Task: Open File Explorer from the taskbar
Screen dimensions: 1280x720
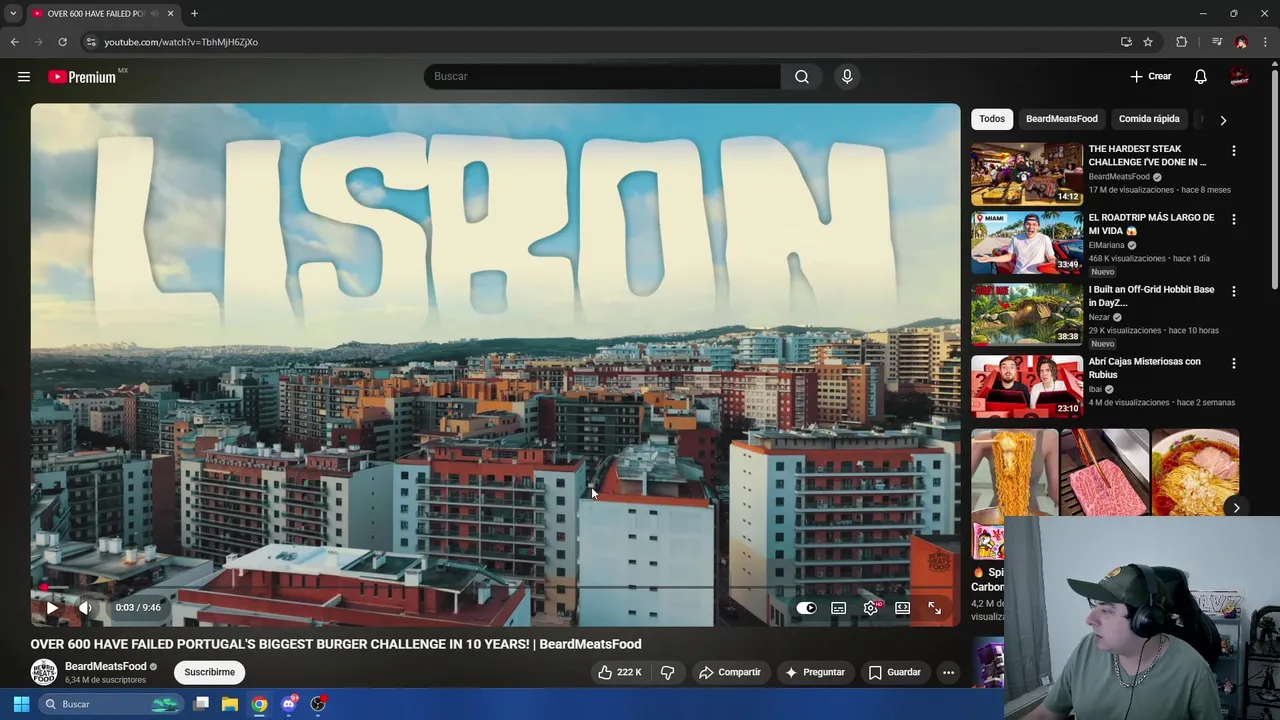Action: click(x=230, y=704)
